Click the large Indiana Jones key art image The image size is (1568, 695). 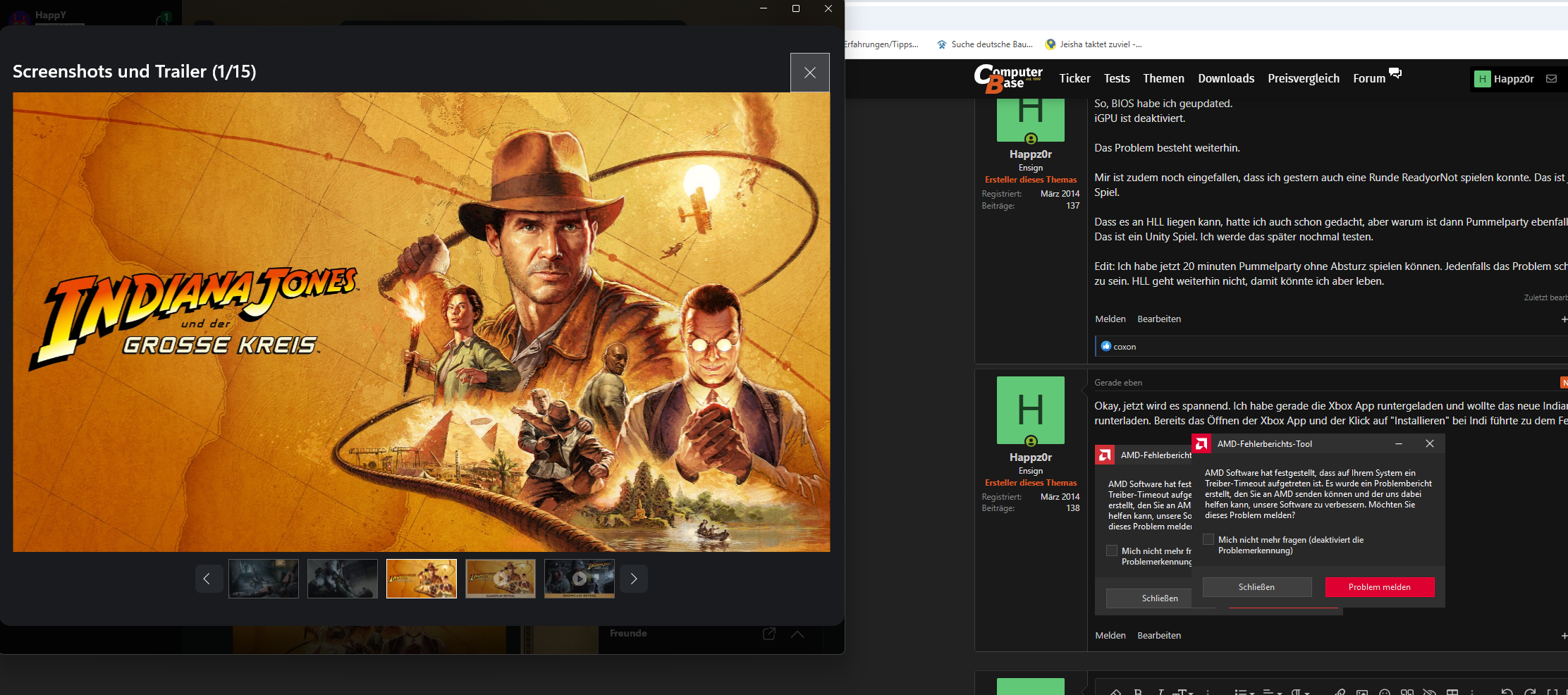tap(422, 322)
